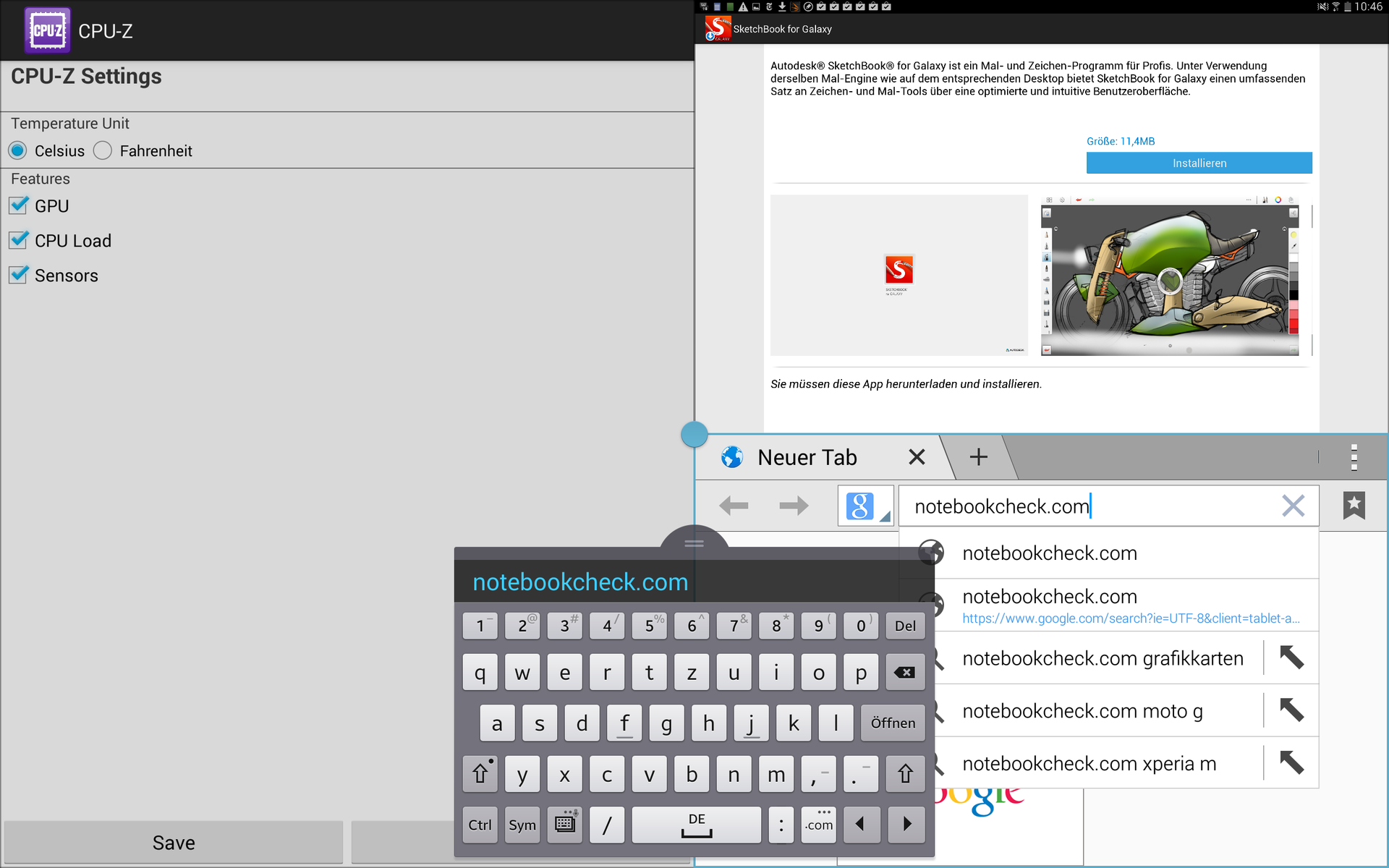This screenshot has width=1389, height=868.
Task: Go back in the browser
Action: [x=734, y=506]
